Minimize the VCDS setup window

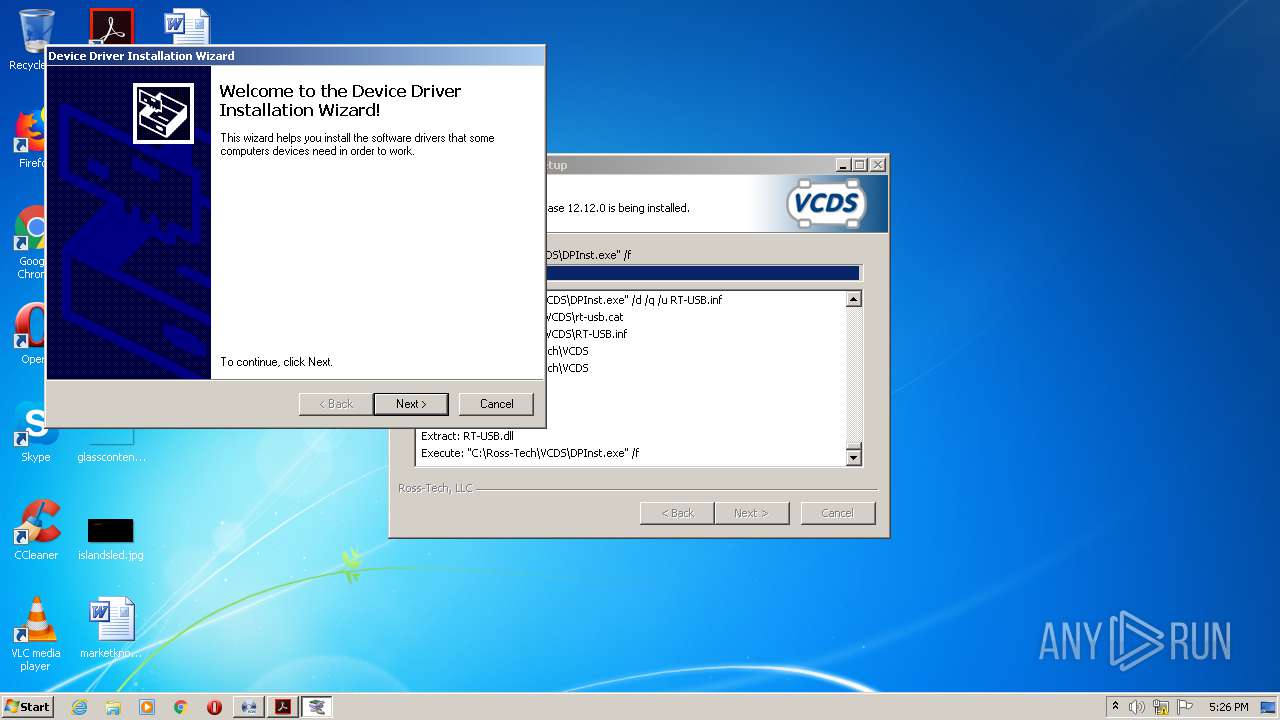pos(843,165)
